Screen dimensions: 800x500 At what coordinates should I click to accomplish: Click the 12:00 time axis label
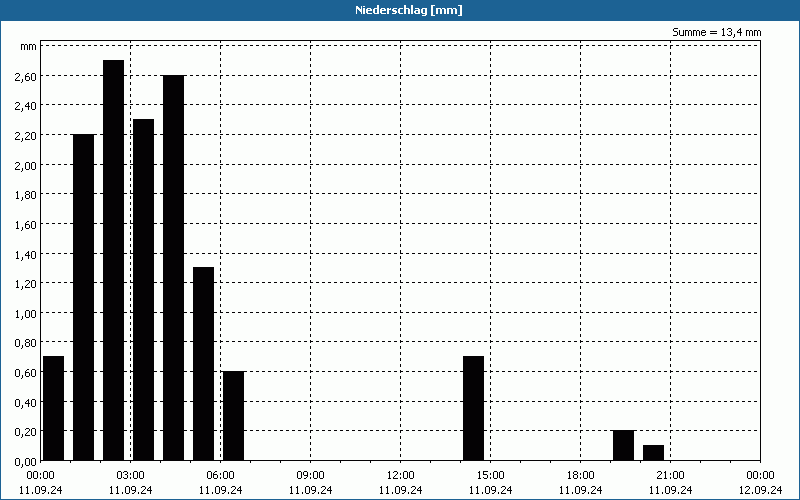401,476
